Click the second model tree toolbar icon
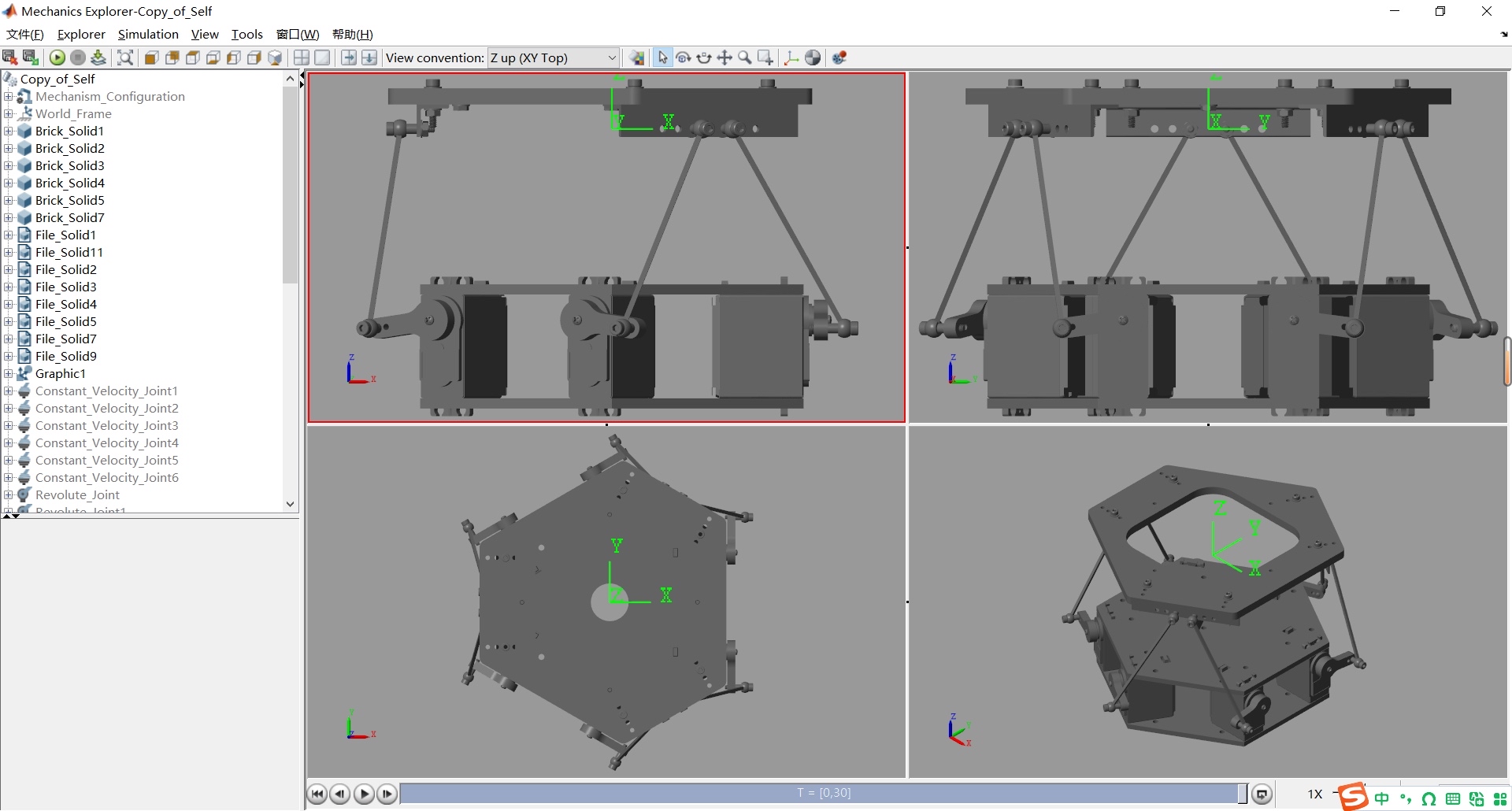 tap(31, 57)
